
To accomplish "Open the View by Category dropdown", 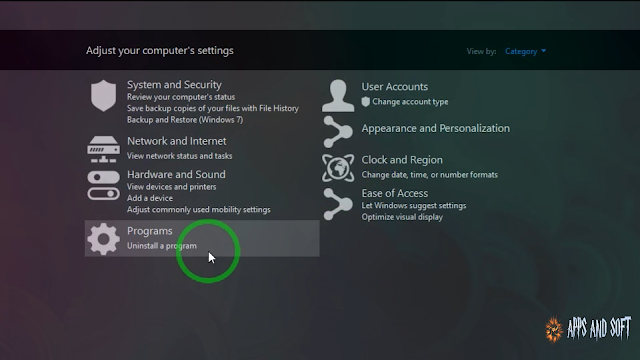I will (525, 51).
